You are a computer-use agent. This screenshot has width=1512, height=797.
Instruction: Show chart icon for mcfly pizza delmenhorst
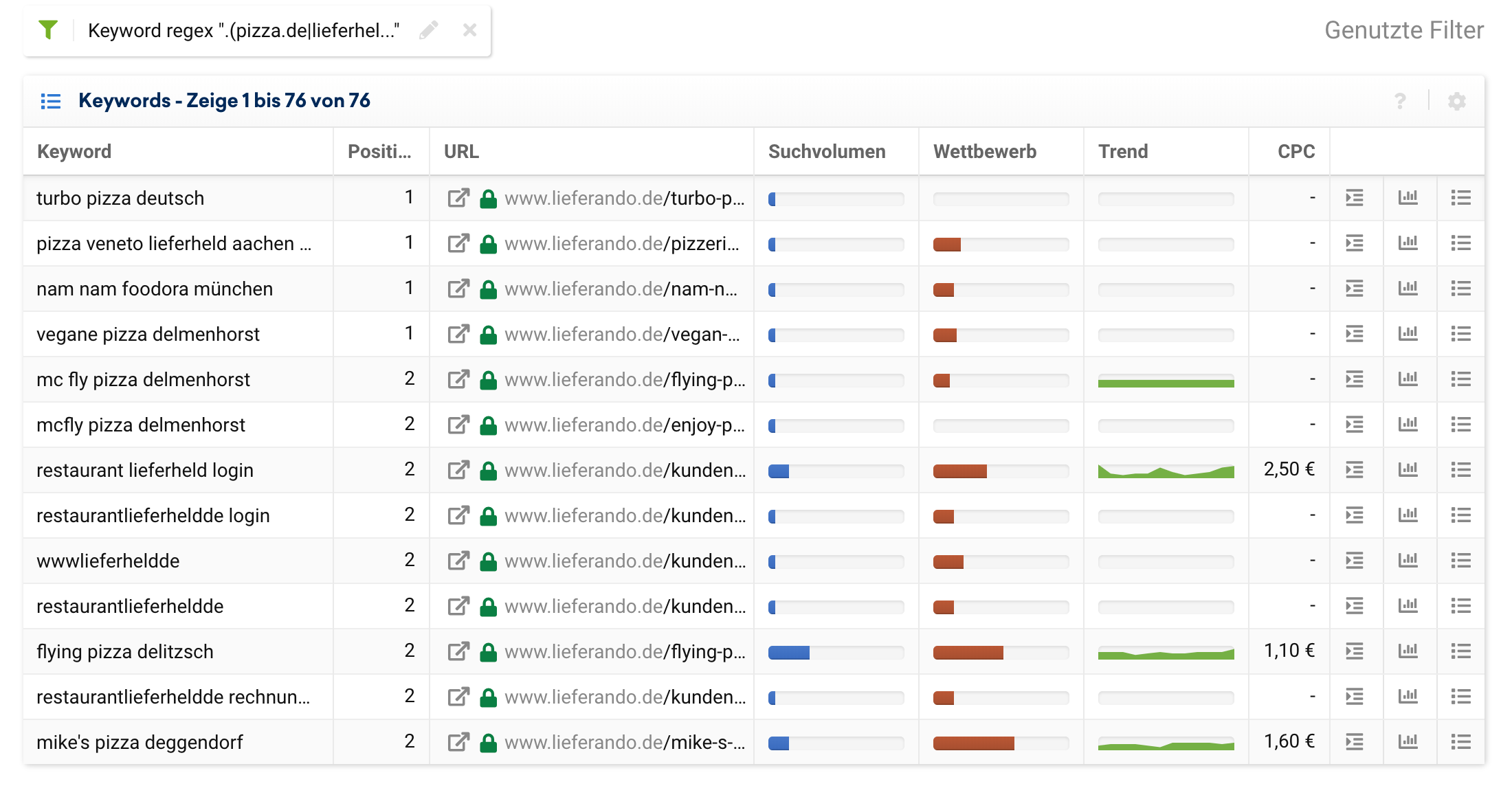coord(1408,425)
